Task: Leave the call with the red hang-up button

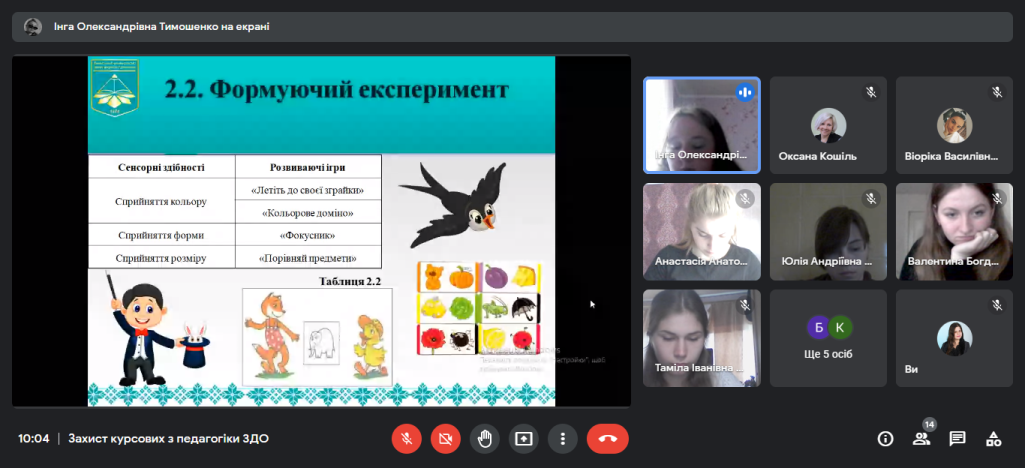Action: (x=607, y=439)
